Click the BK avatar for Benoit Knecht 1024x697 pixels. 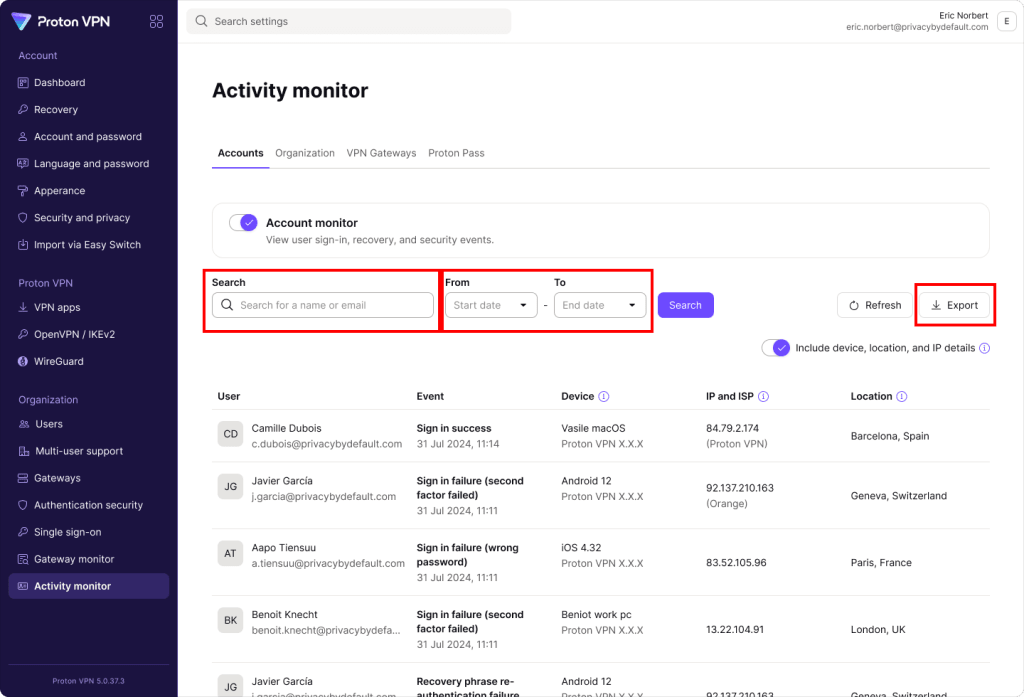pyautogui.click(x=231, y=620)
